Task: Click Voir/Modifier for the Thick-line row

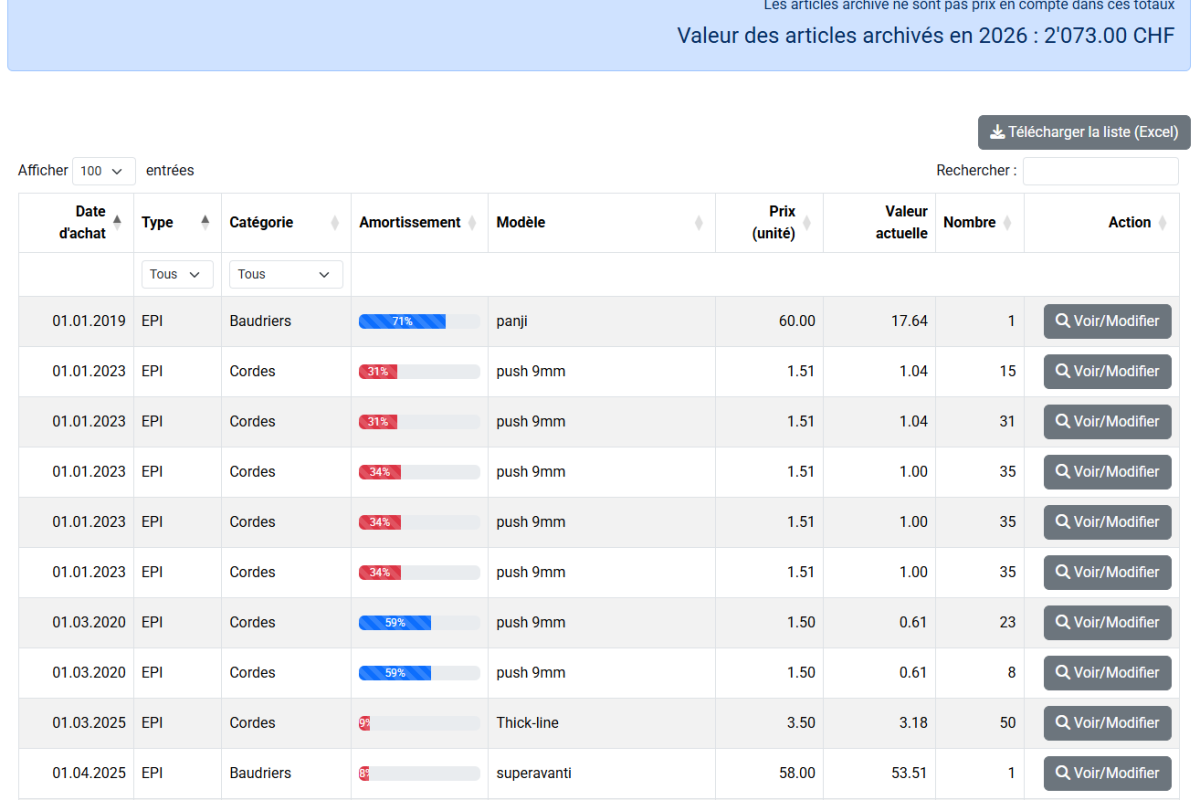Action: click(1107, 723)
